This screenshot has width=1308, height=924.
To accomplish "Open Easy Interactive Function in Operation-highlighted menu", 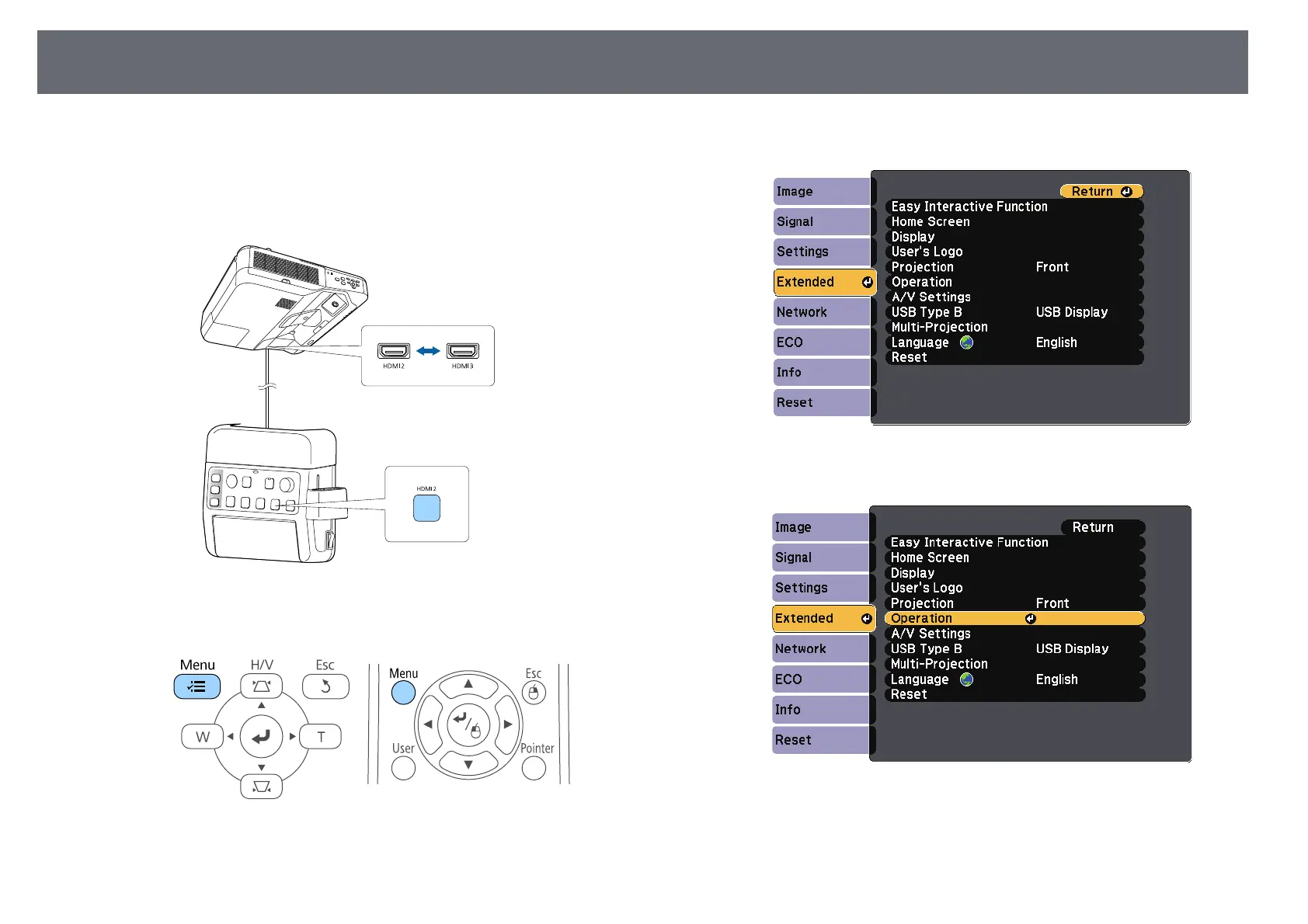I will click(1015, 543).
